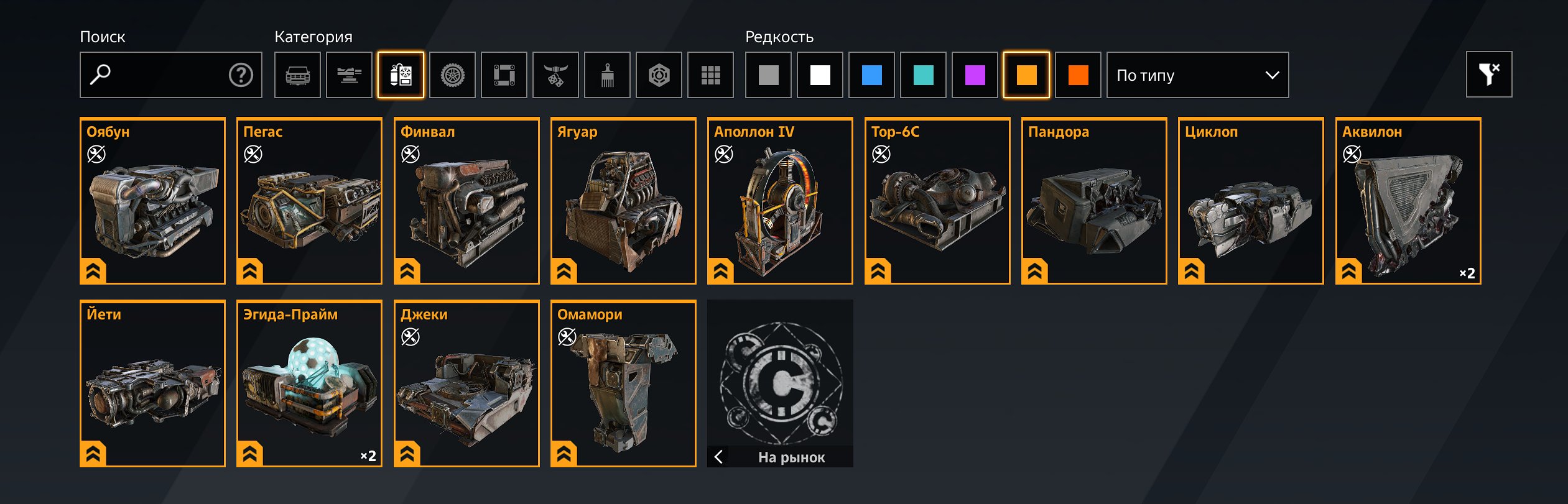This screenshot has height=504, width=1568.
Task: Select the paint brush category icon
Action: point(607,75)
